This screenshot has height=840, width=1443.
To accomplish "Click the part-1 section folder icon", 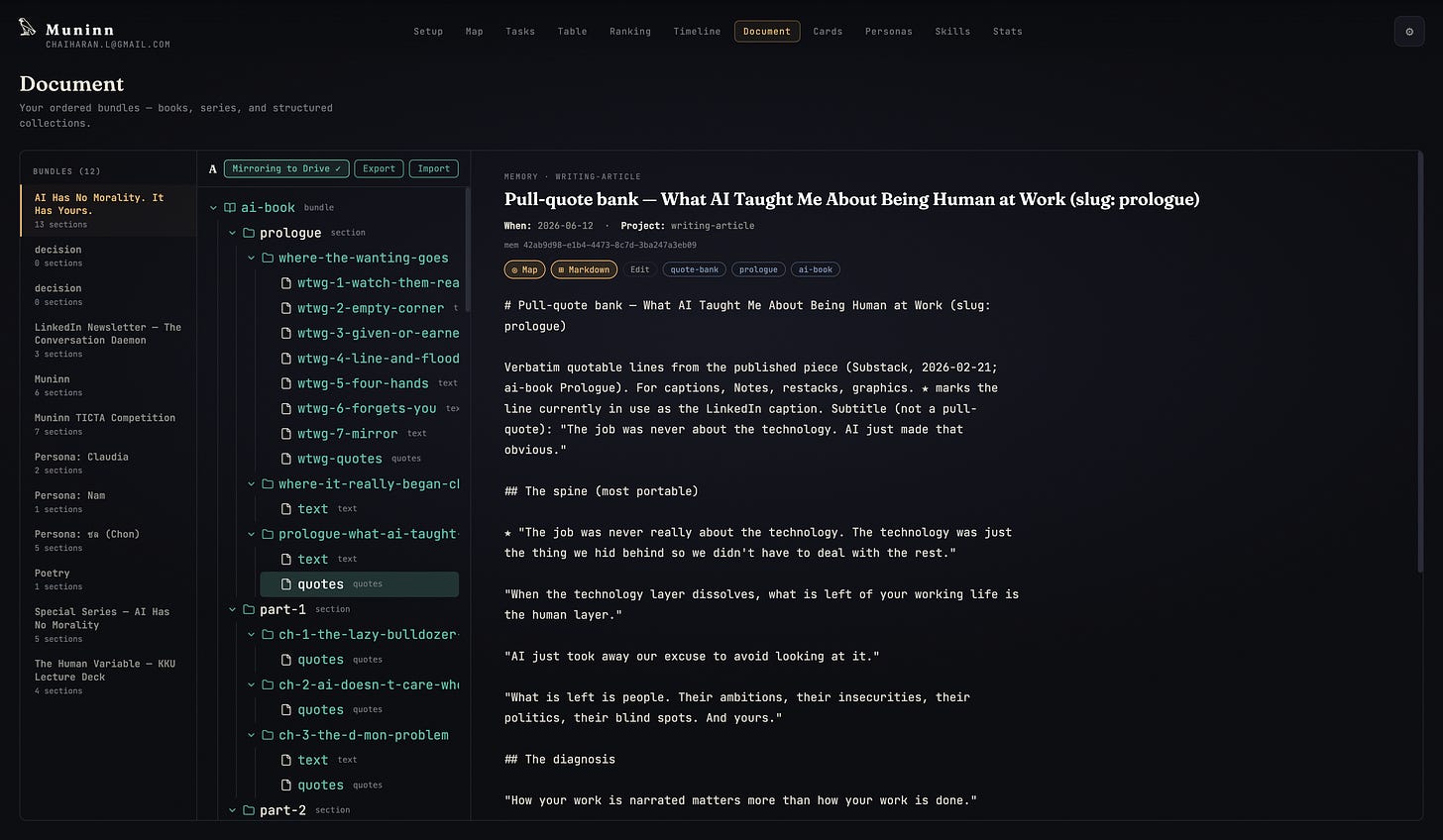I will [x=249, y=609].
